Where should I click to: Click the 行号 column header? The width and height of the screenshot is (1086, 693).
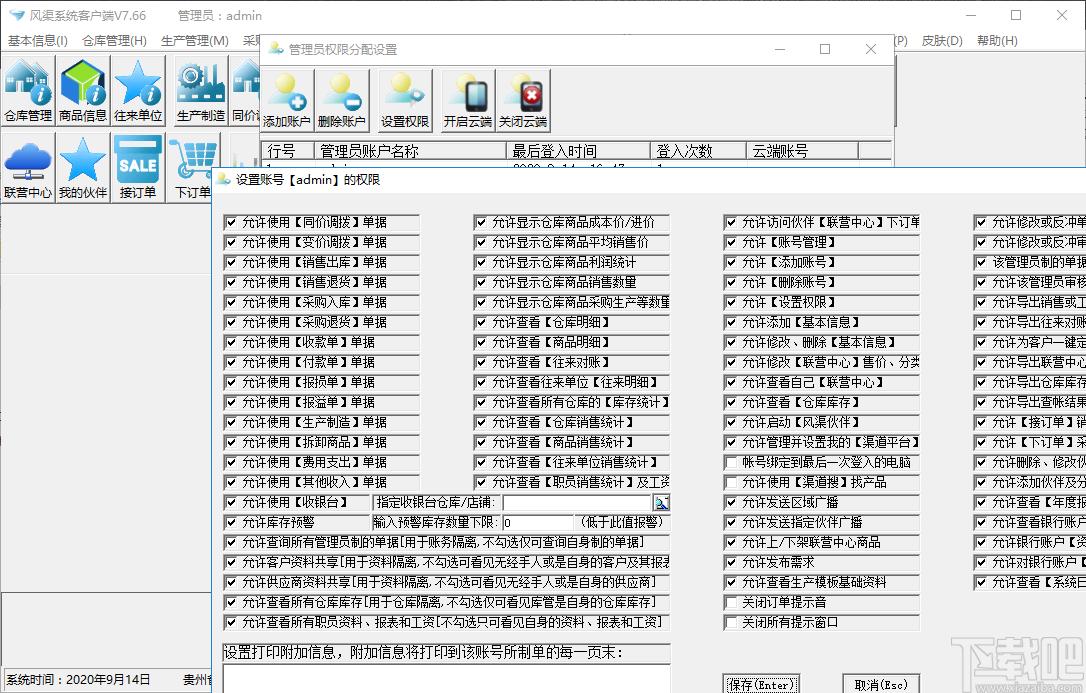287,151
